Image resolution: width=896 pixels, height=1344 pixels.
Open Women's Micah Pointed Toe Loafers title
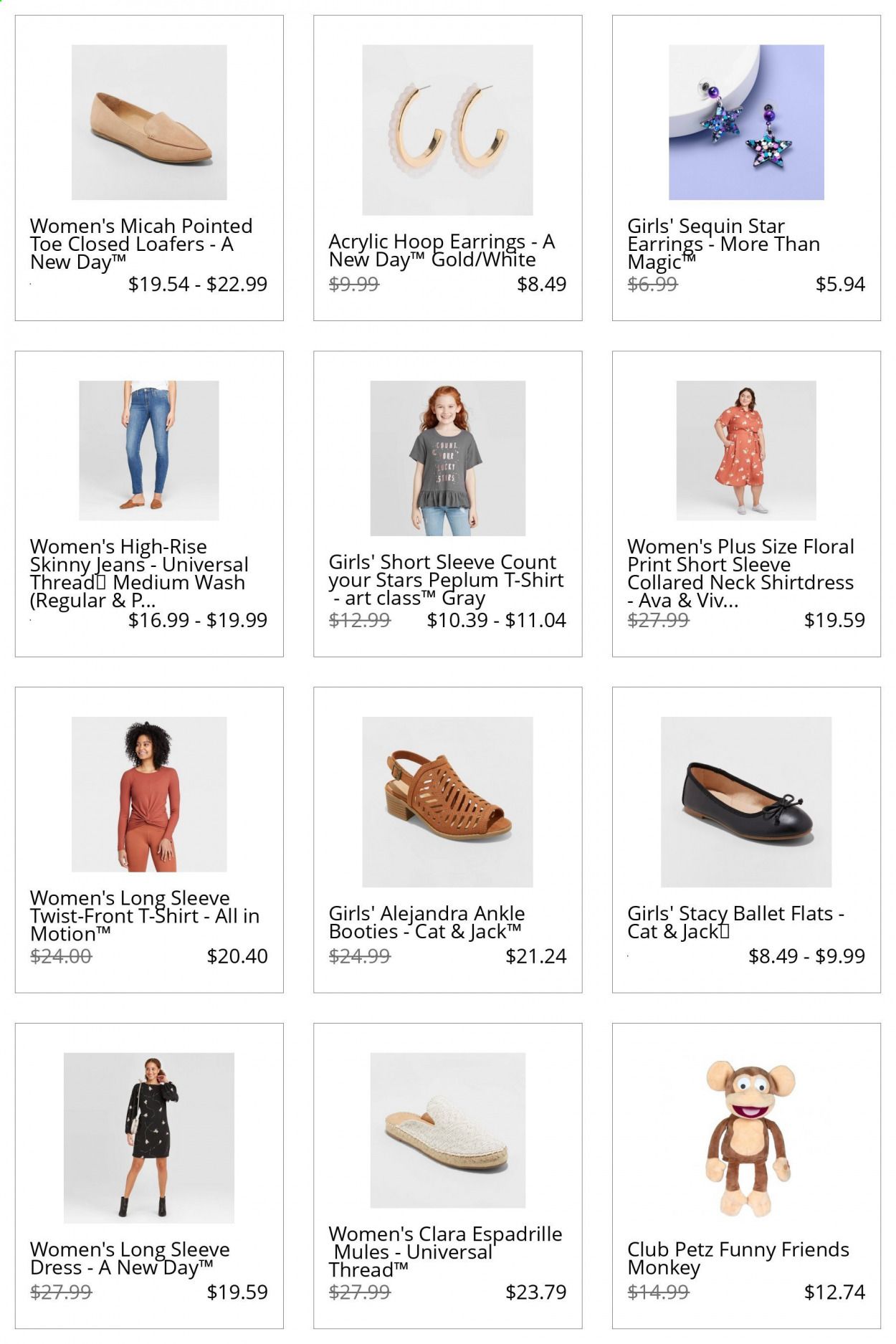tap(141, 244)
